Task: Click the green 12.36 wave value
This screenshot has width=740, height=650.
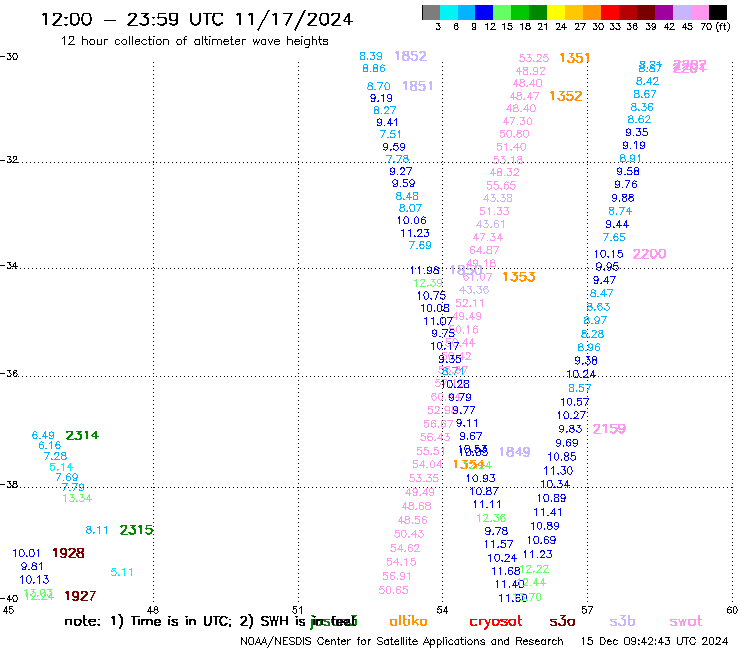Action: (x=491, y=518)
